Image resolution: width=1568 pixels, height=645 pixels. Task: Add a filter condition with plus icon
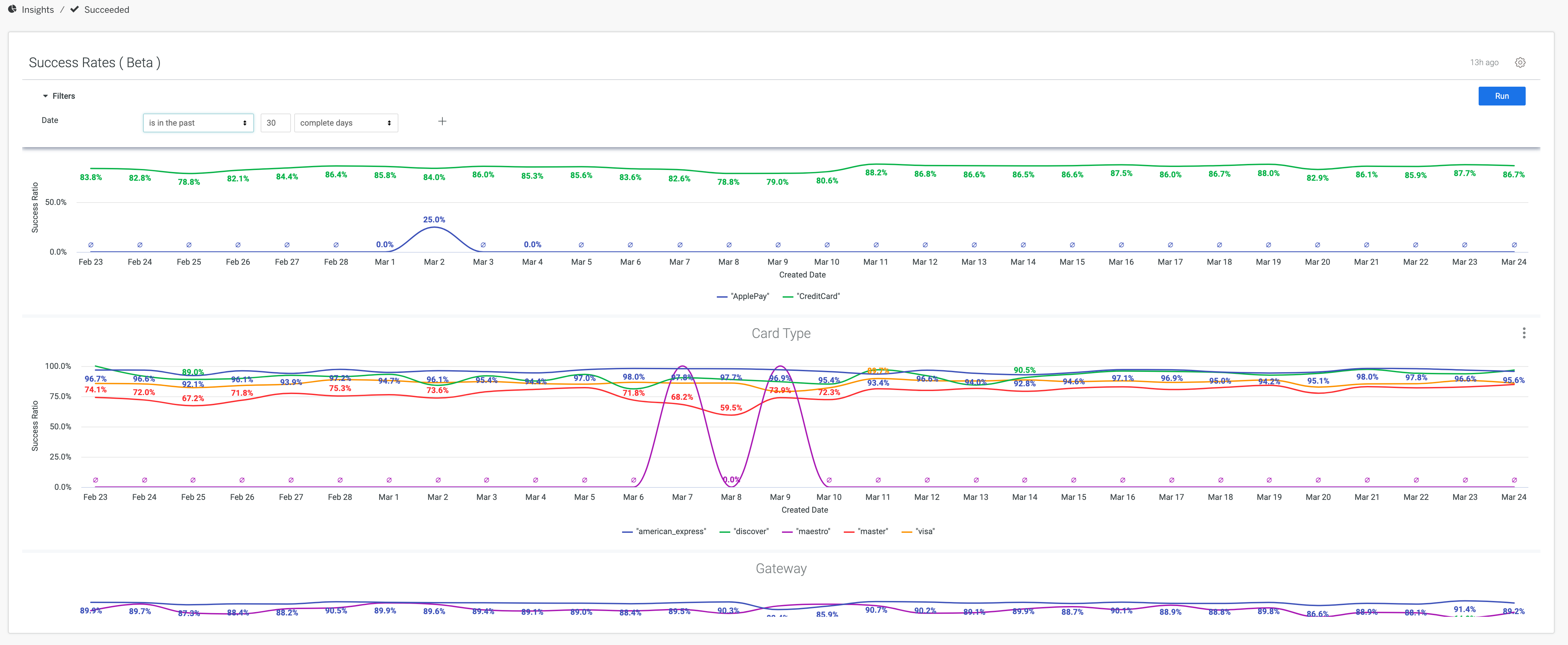pos(442,121)
